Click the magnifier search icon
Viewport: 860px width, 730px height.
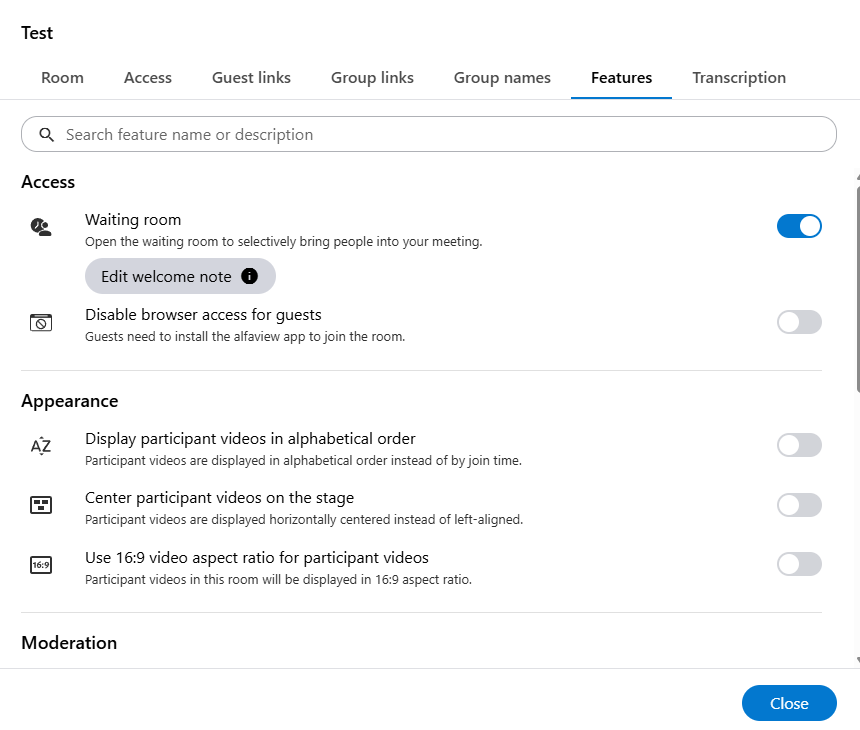pos(46,134)
